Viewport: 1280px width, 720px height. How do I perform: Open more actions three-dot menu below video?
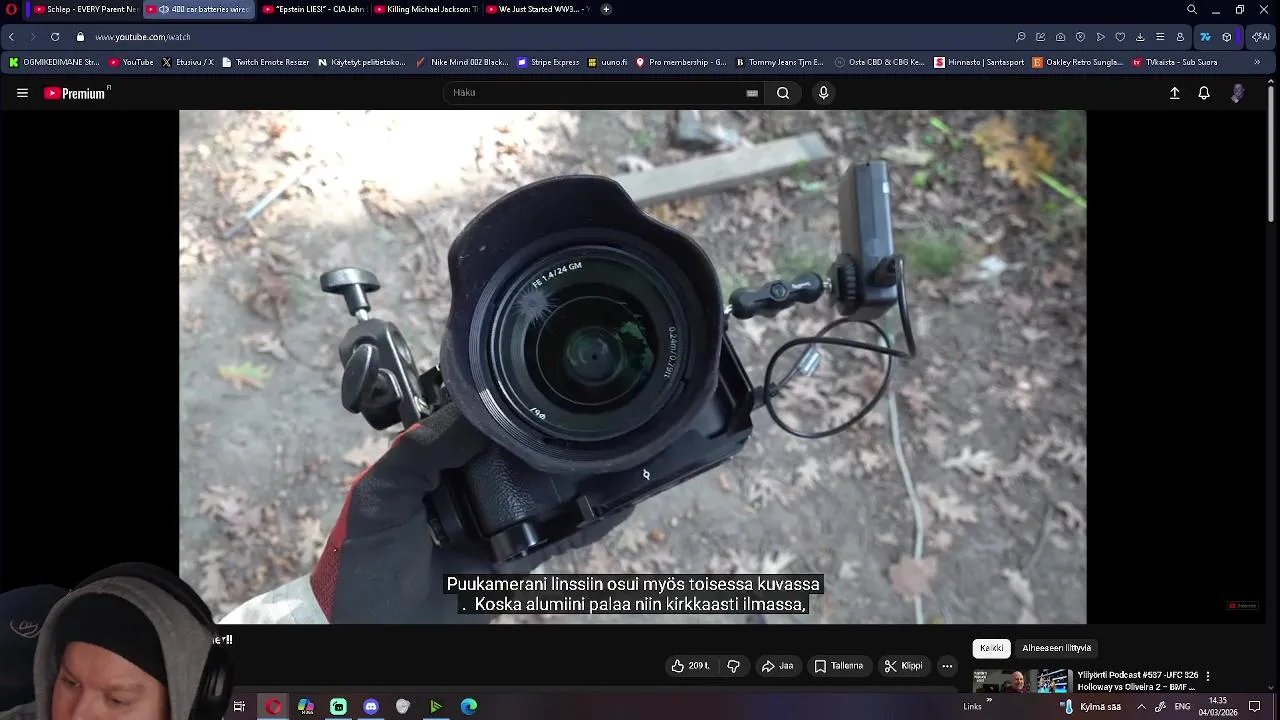(947, 666)
